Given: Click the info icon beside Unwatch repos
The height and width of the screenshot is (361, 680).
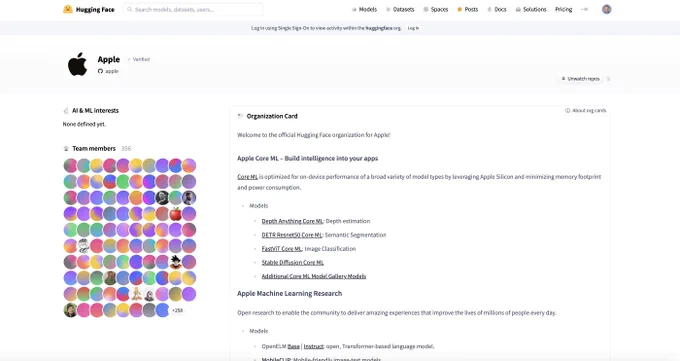Looking at the screenshot, I should [608, 79].
